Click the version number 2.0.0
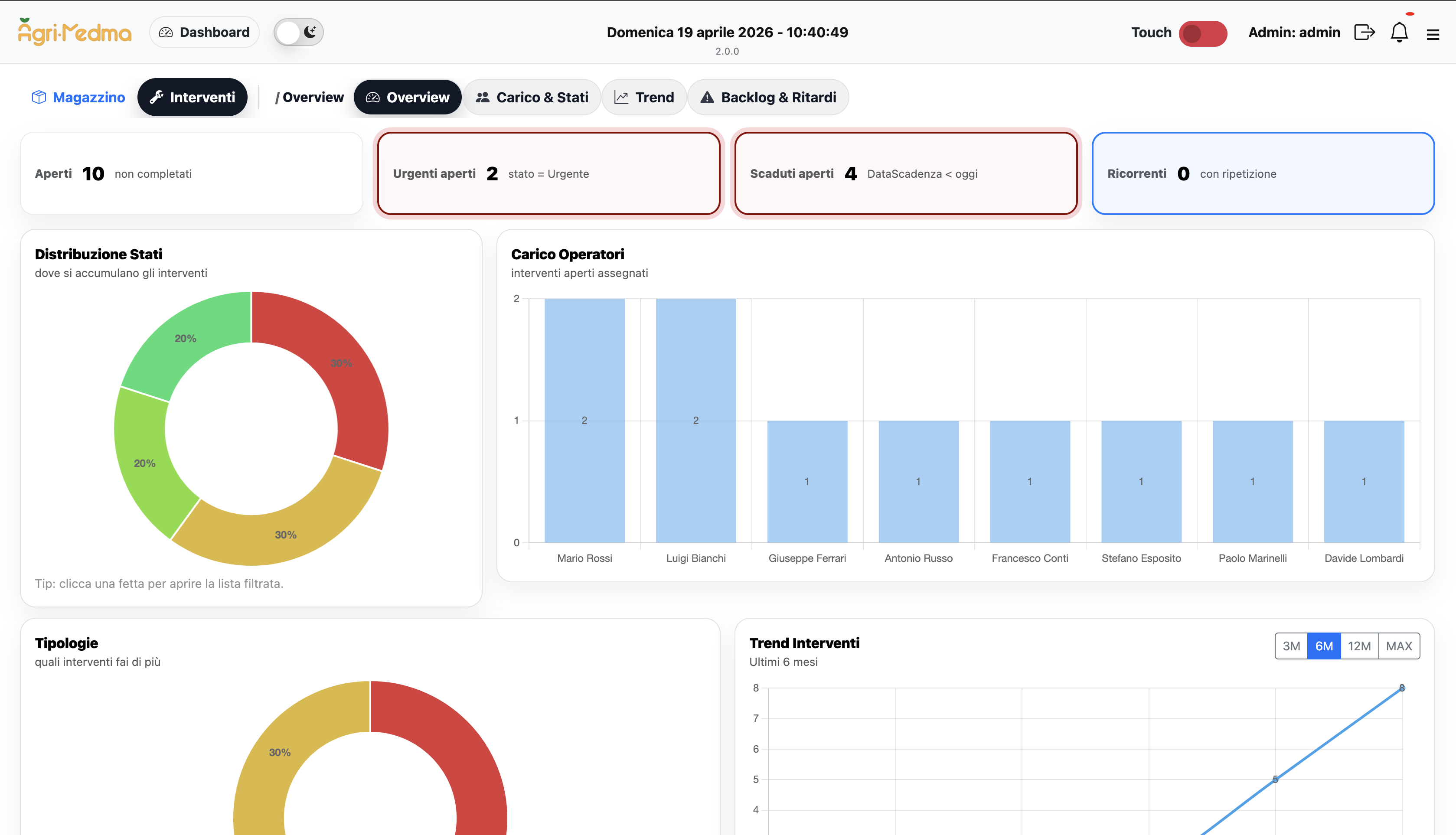1456x835 pixels. [727, 51]
